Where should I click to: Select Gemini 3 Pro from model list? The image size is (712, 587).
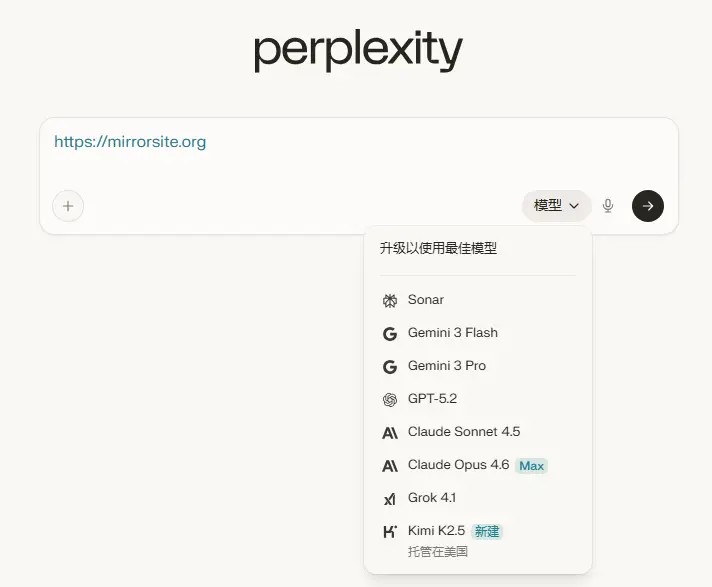pos(447,366)
